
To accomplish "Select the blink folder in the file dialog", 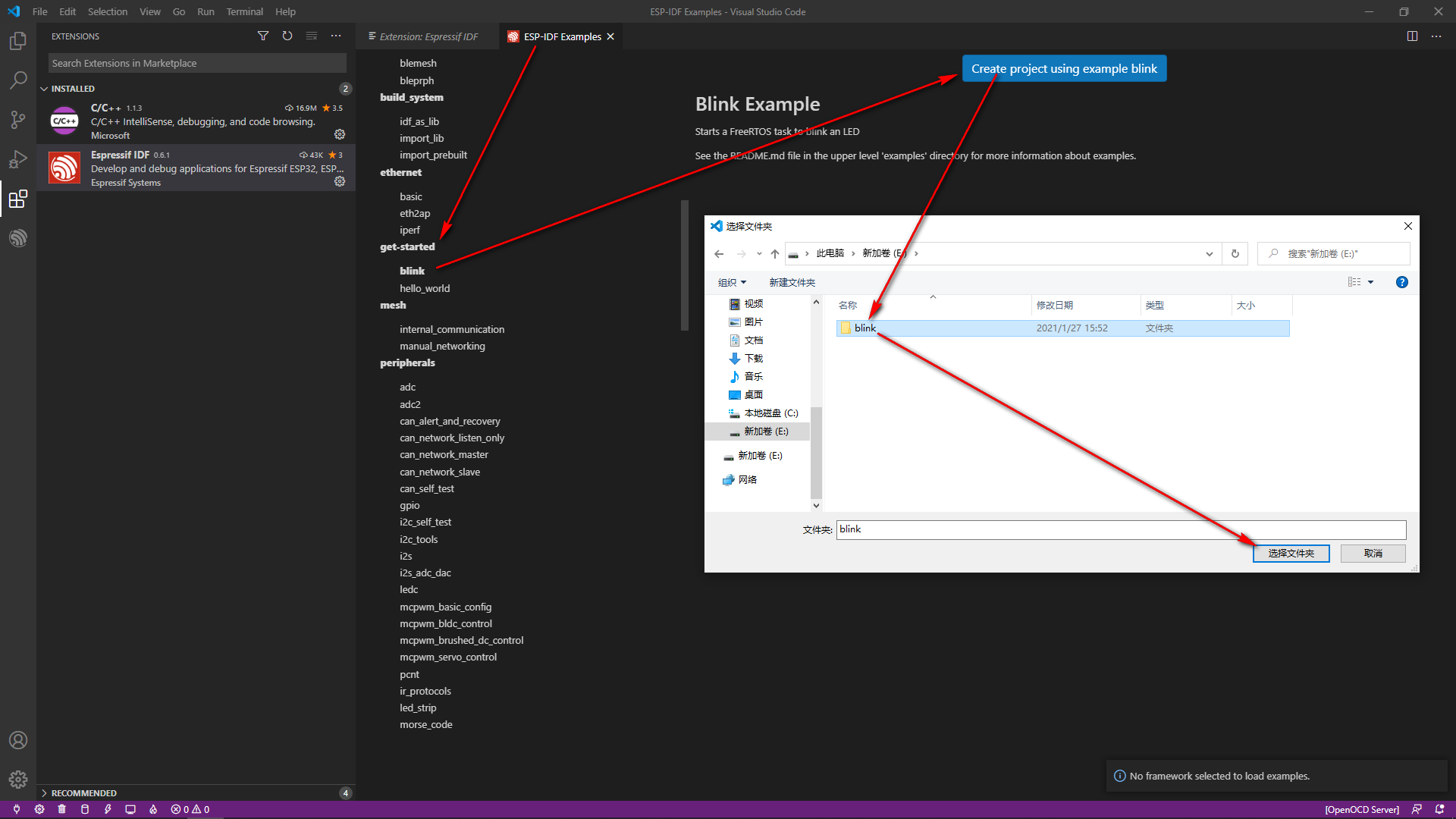I will [x=865, y=328].
